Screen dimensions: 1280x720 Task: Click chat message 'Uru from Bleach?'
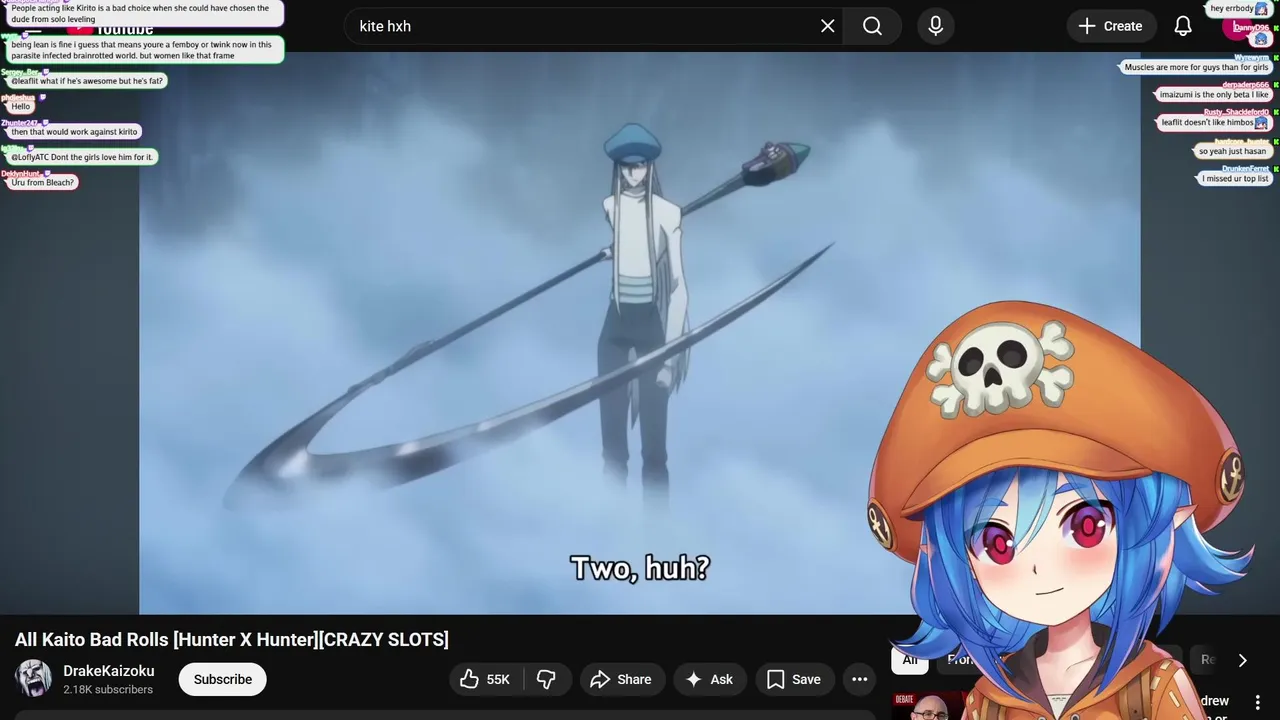point(44,183)
